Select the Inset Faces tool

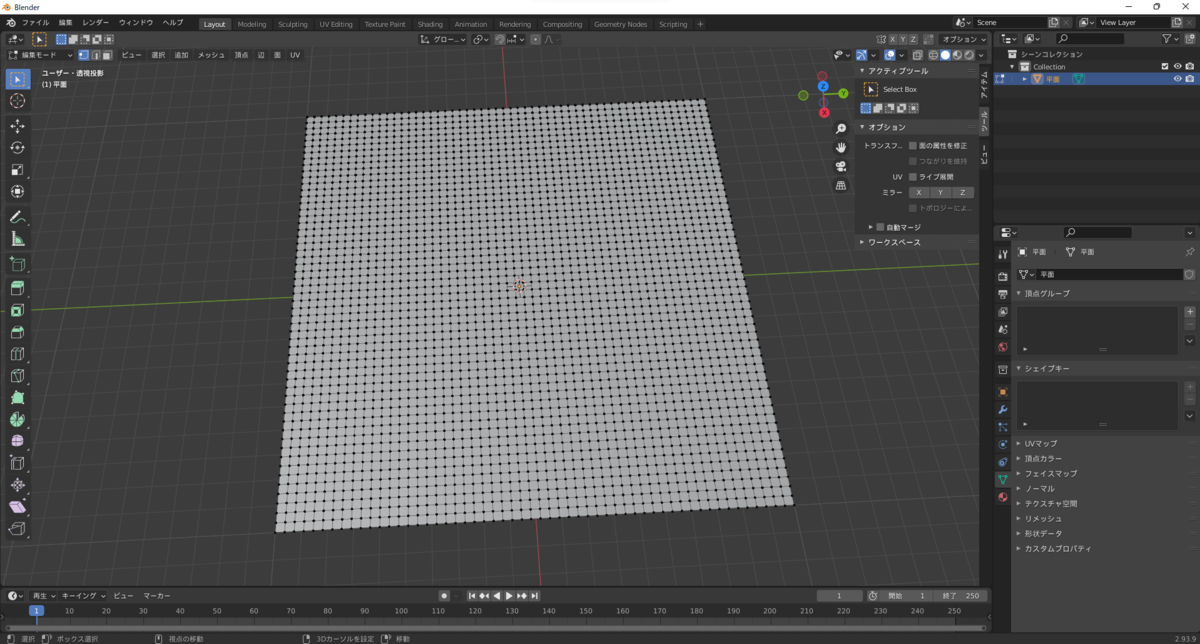click(18, 310)
